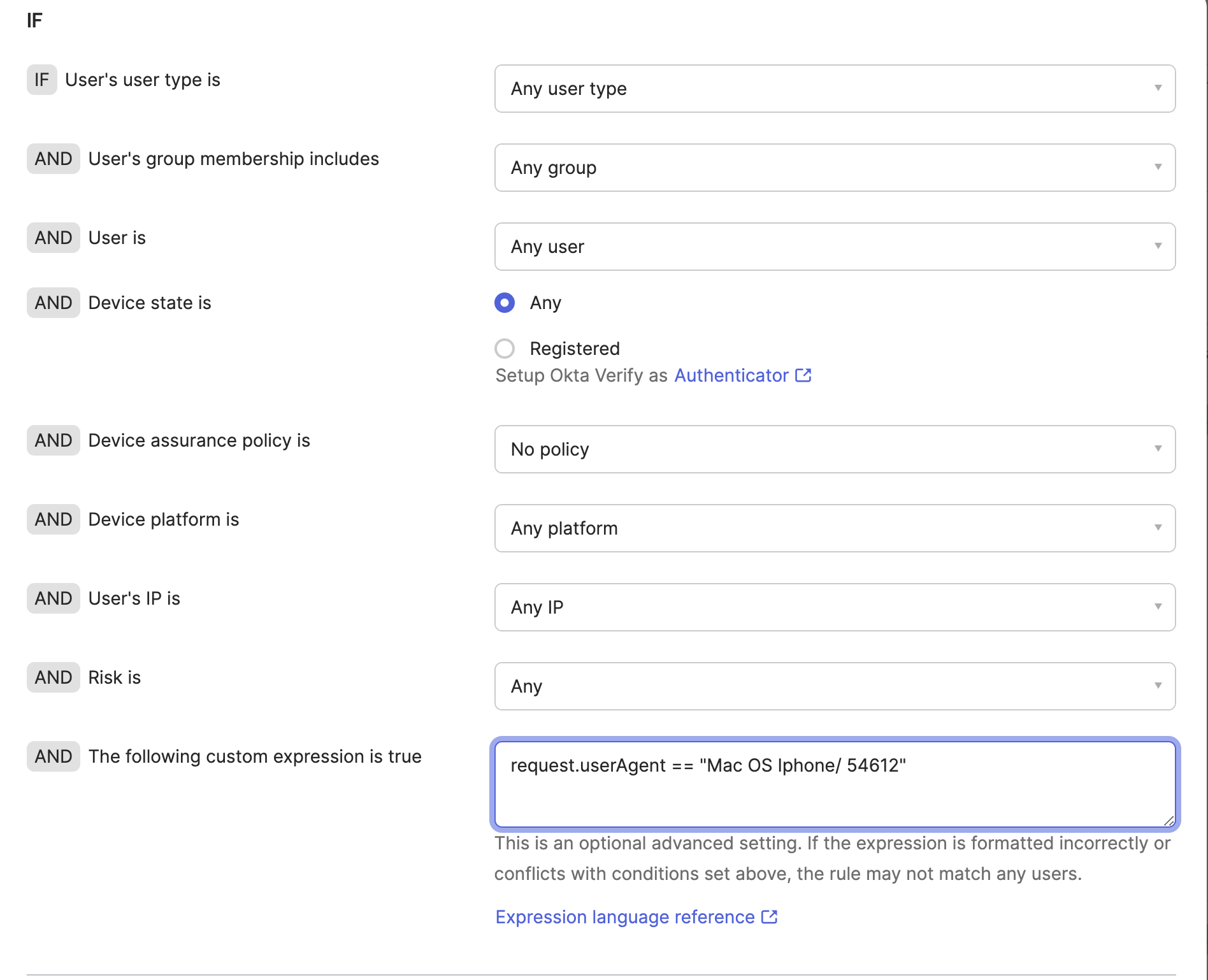Click the arrow icon on Any platform field
The height and width of the screenshot is (980, 1208).
[x=1158, y=528]
